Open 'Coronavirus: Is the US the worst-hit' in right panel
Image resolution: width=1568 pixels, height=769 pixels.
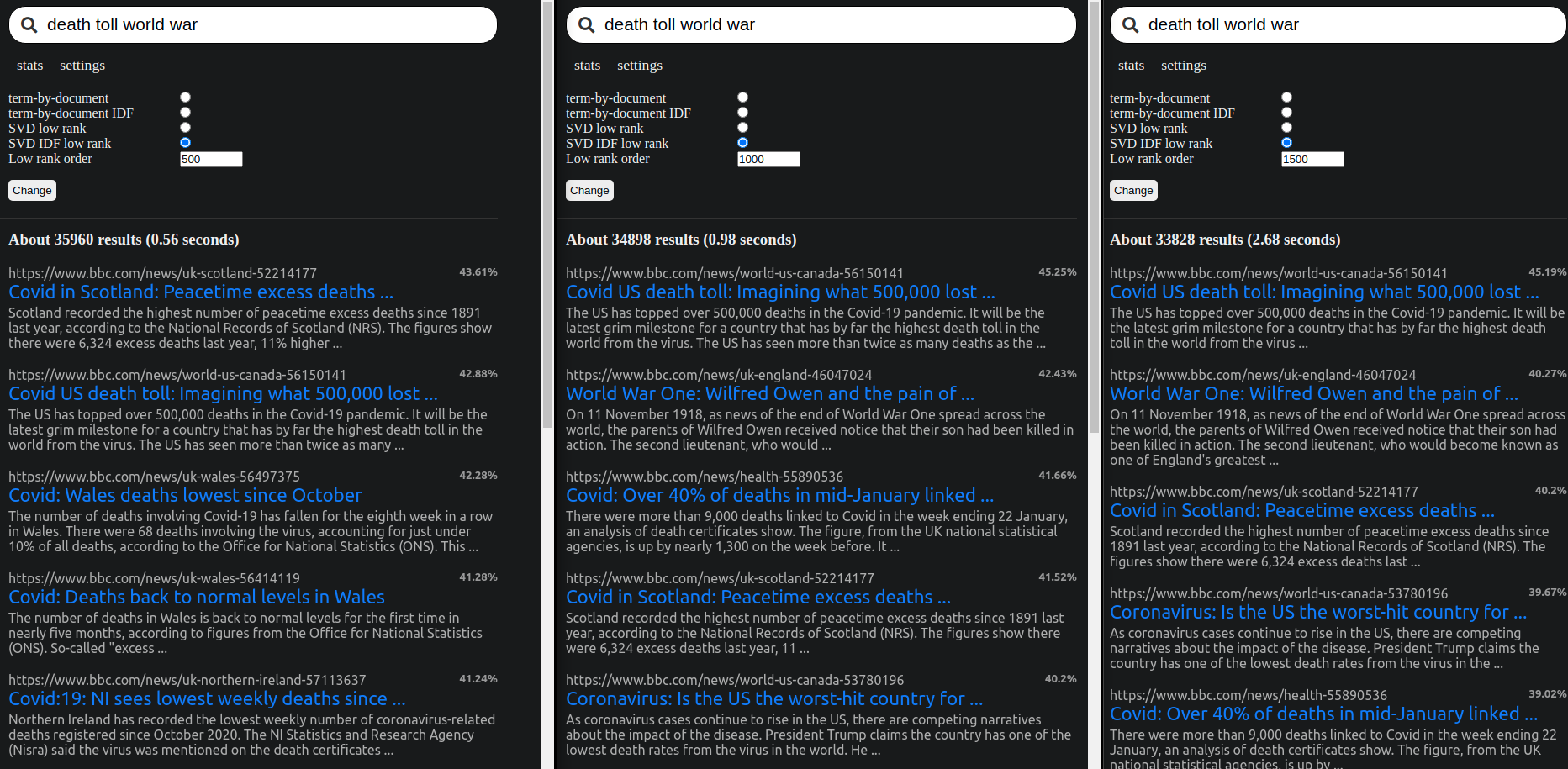pos(1318,613)
